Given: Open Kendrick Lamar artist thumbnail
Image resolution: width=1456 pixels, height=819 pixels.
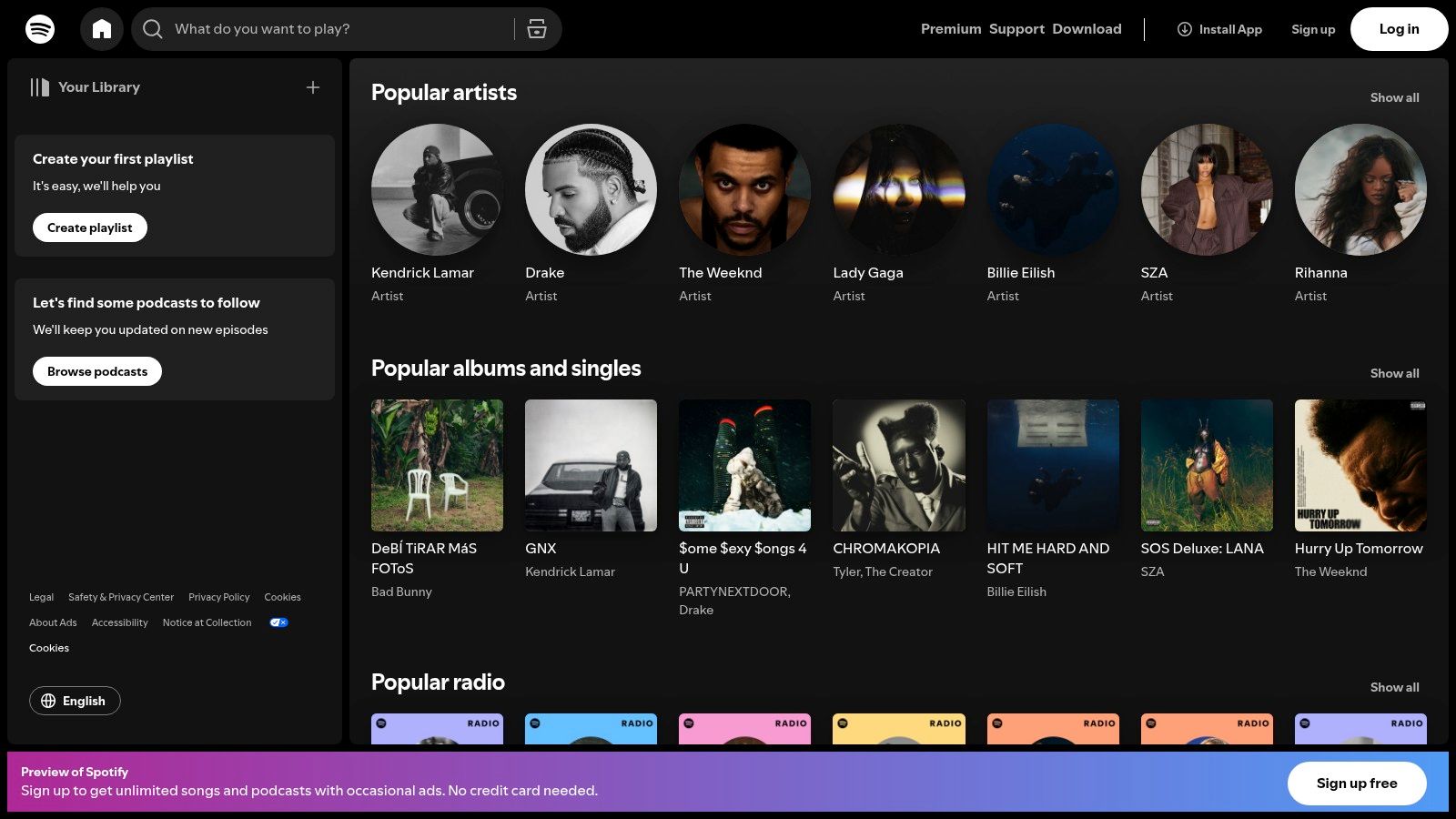Looking at the screenshot, I should pos(437,190).
